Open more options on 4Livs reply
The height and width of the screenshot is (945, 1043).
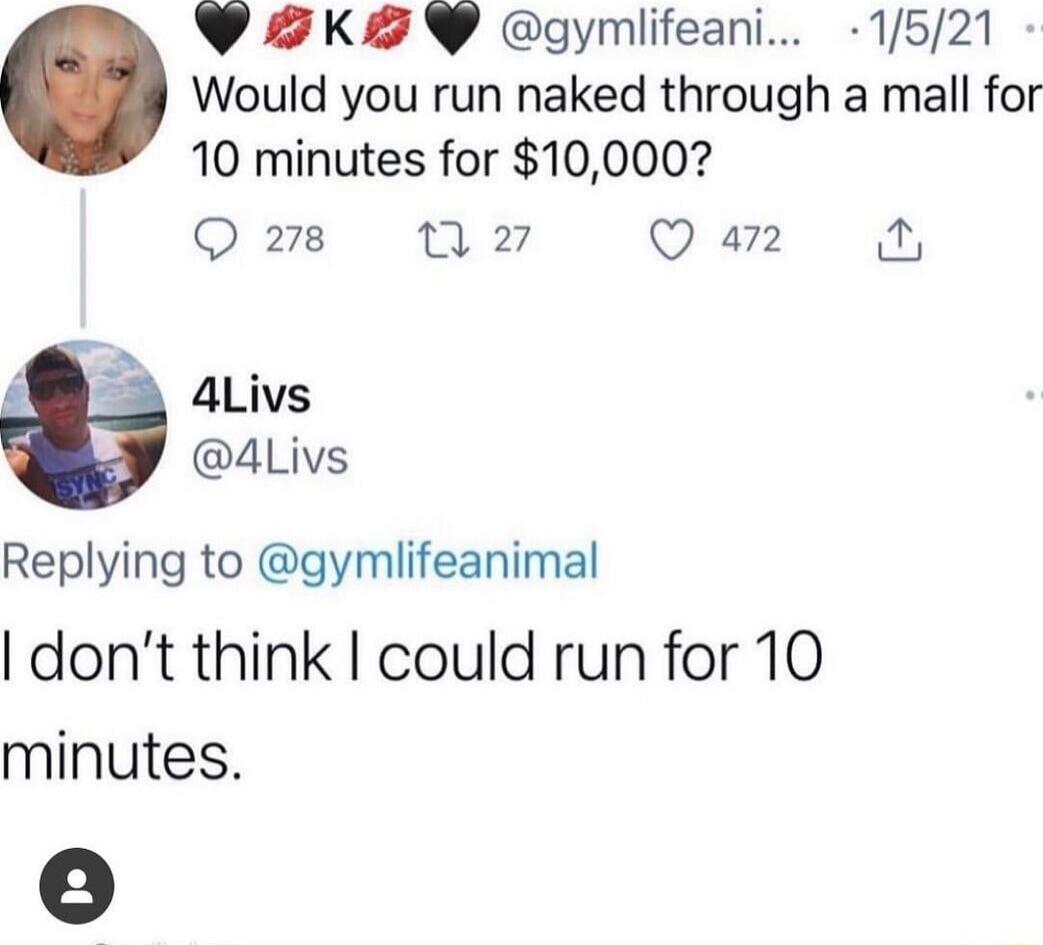tap(1034, 396)
